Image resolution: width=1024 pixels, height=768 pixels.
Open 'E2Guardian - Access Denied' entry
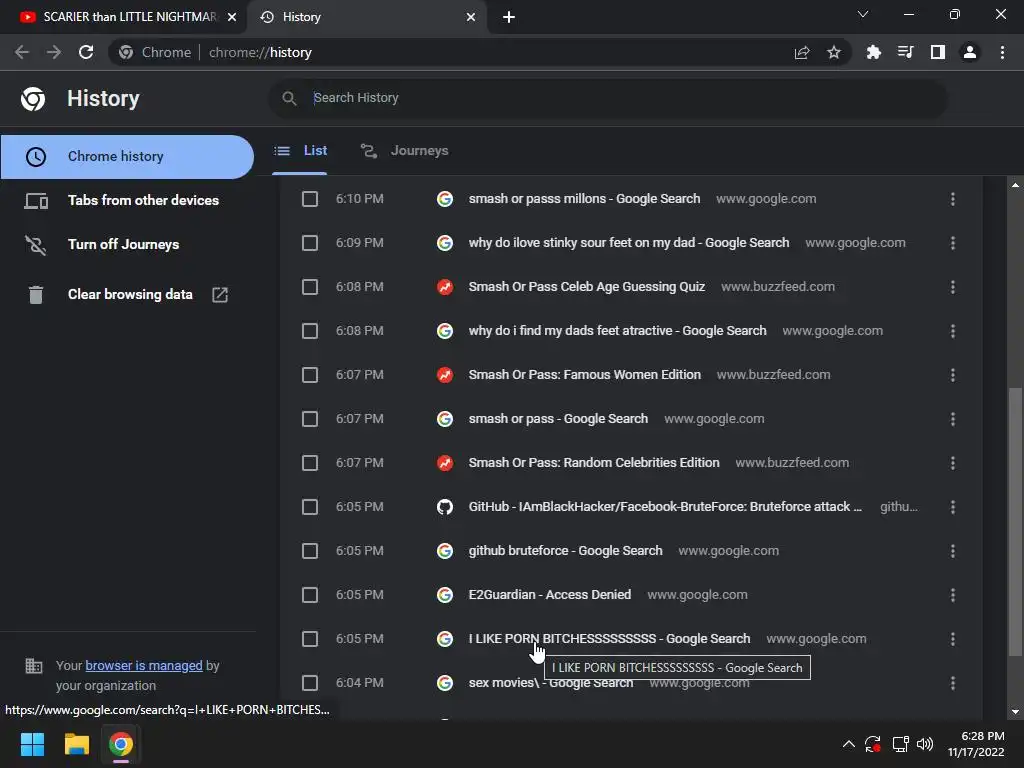tap(550, 595)
